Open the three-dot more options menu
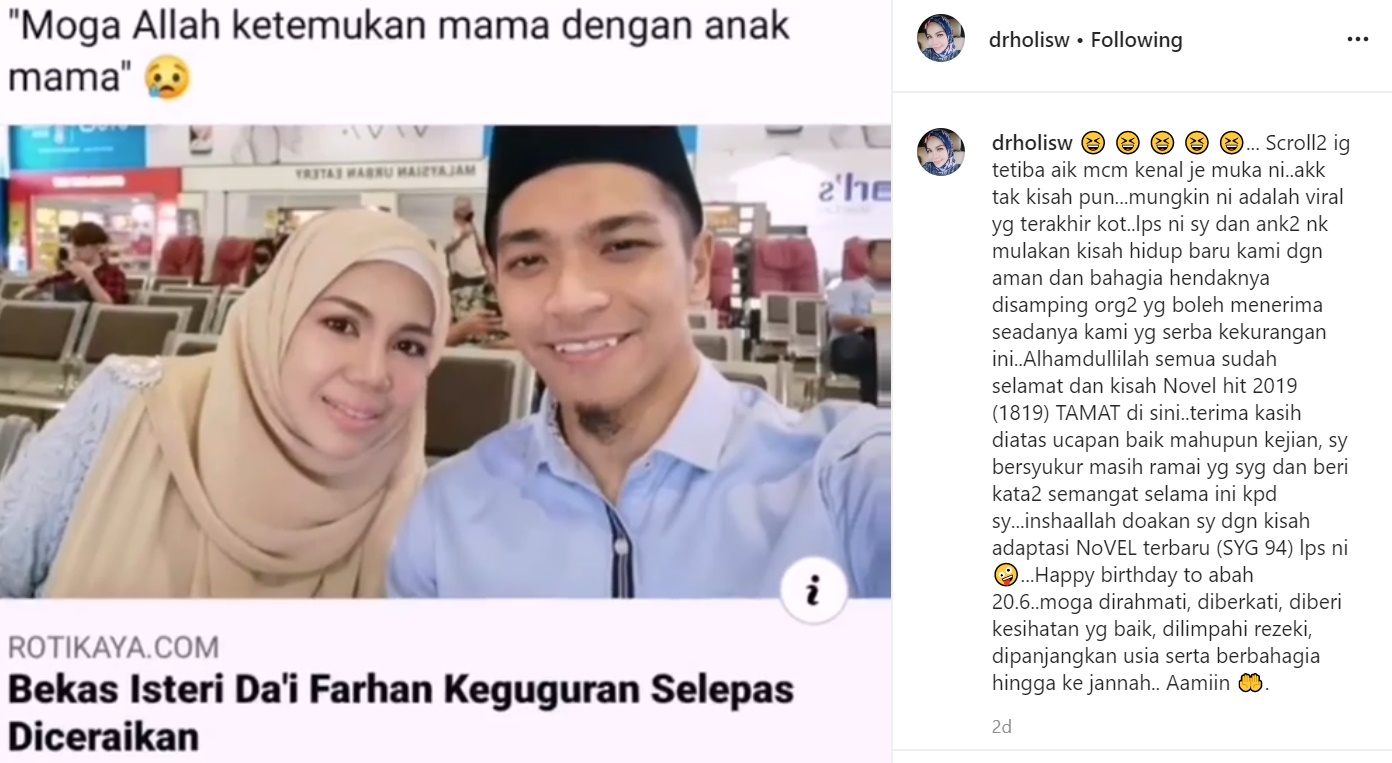 point(1357,40)
